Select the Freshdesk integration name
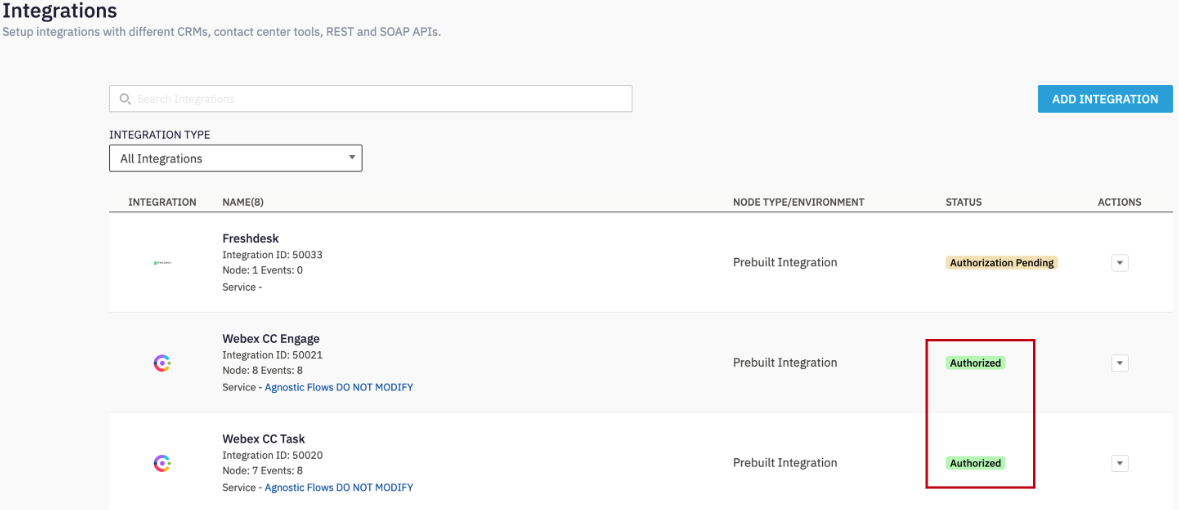This screenshot has width=1179, height=510. [250, 238]
